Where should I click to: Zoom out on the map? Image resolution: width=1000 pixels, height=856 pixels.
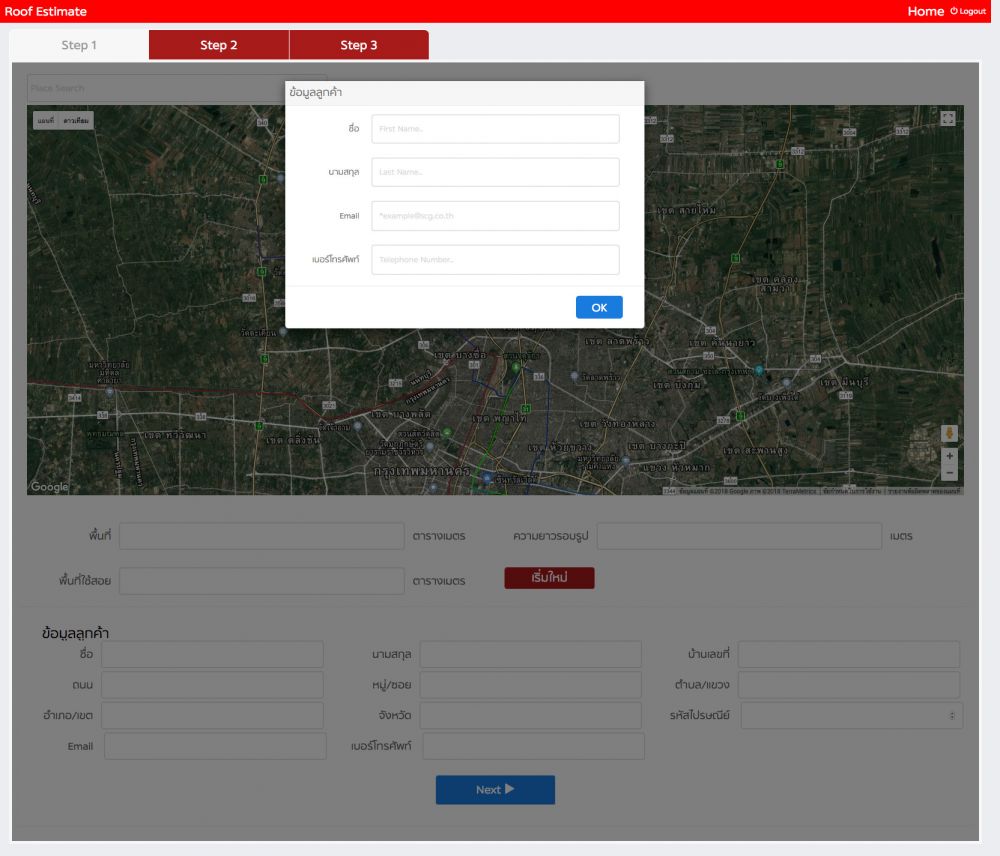949,473
